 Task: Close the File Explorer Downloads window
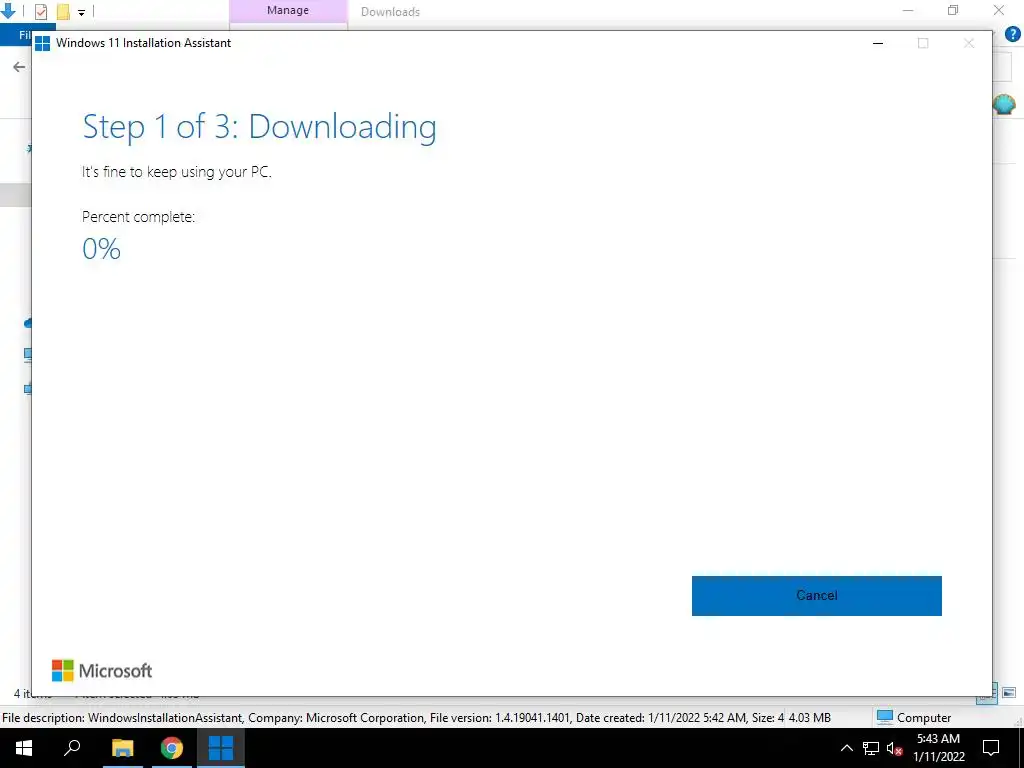[999, 10]
